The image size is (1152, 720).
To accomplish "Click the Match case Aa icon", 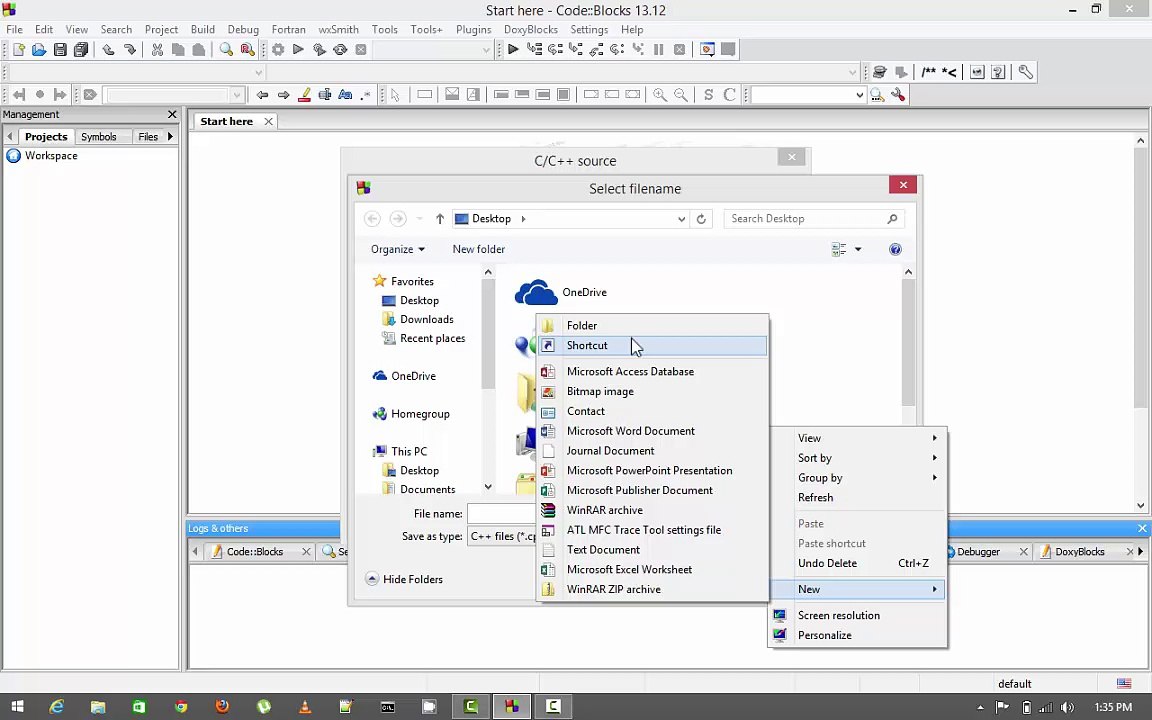I will click(345, 95).
